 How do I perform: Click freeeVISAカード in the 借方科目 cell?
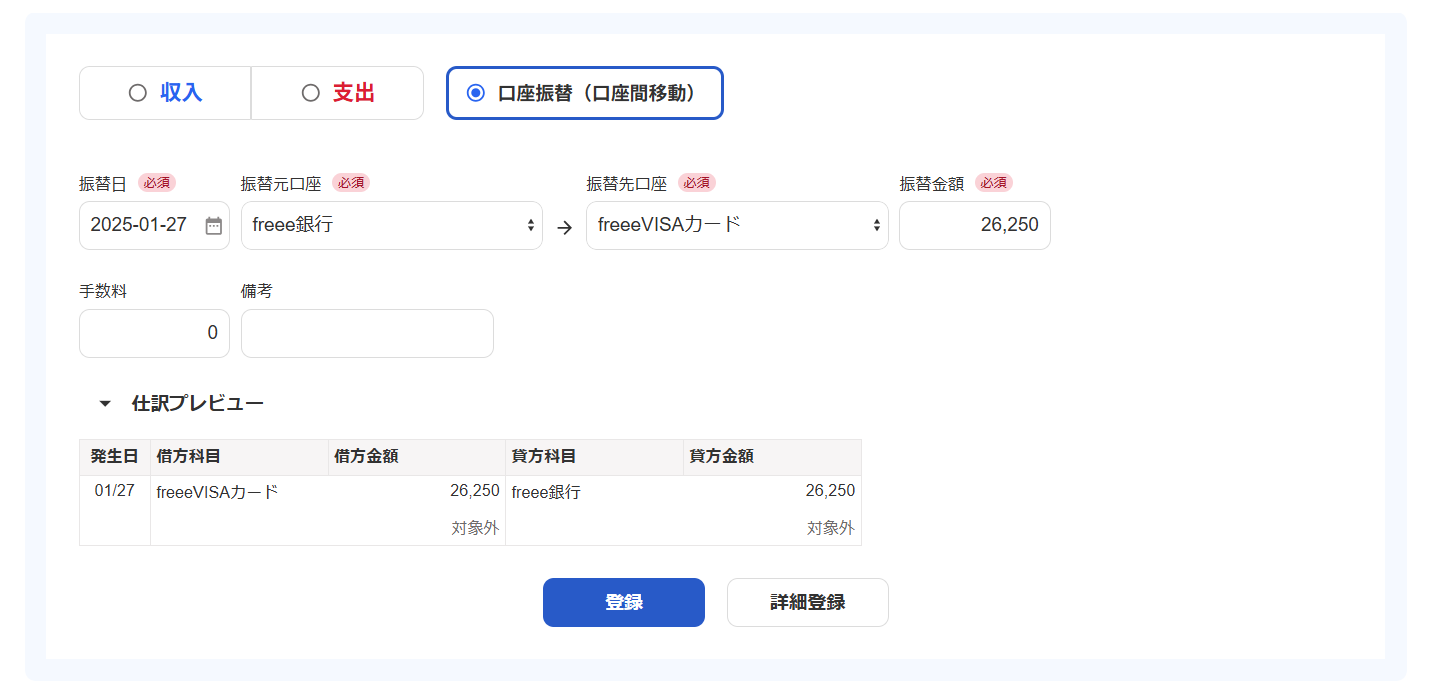coord(217,492)
